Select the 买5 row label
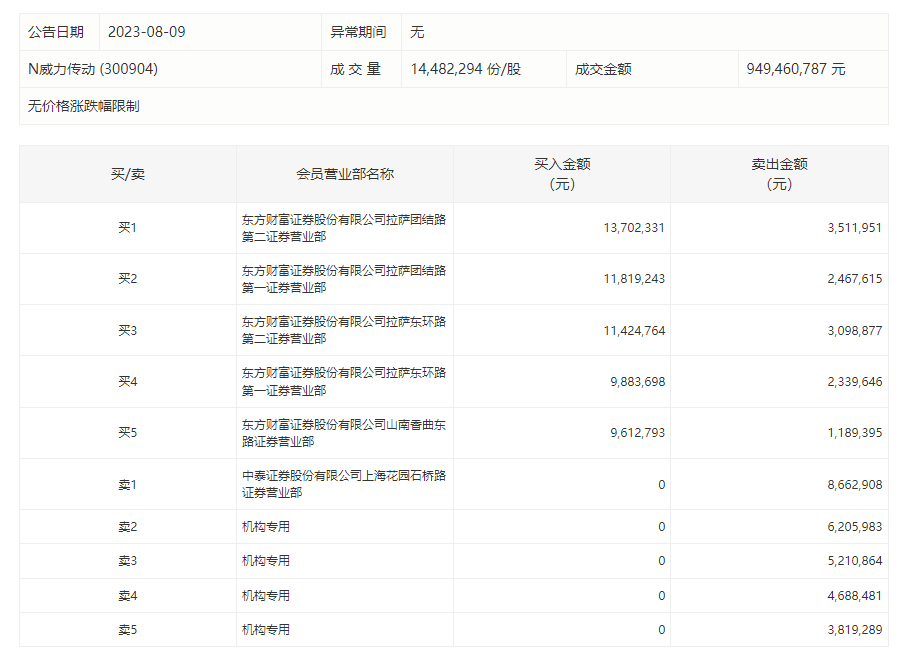 [128, 433]
